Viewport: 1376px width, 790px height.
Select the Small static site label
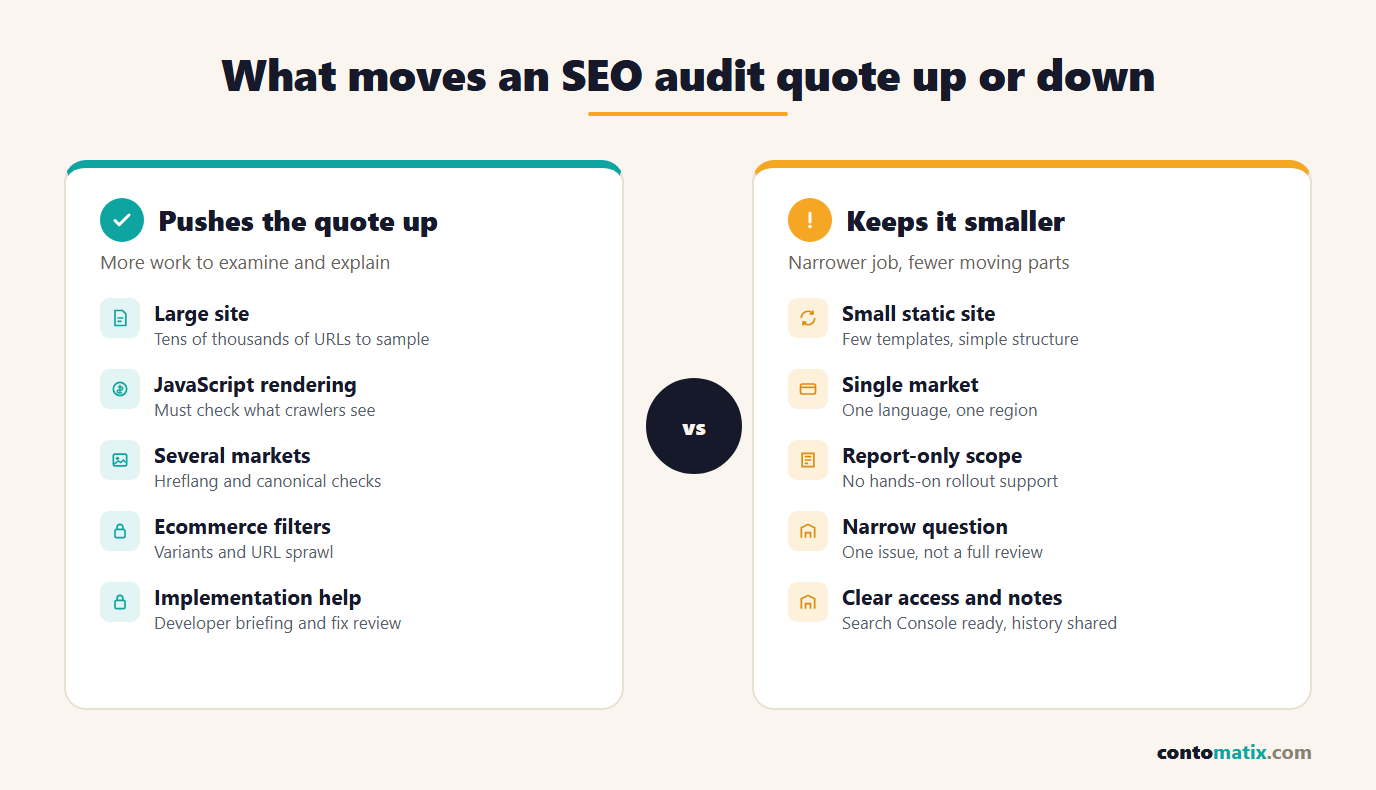919,314
